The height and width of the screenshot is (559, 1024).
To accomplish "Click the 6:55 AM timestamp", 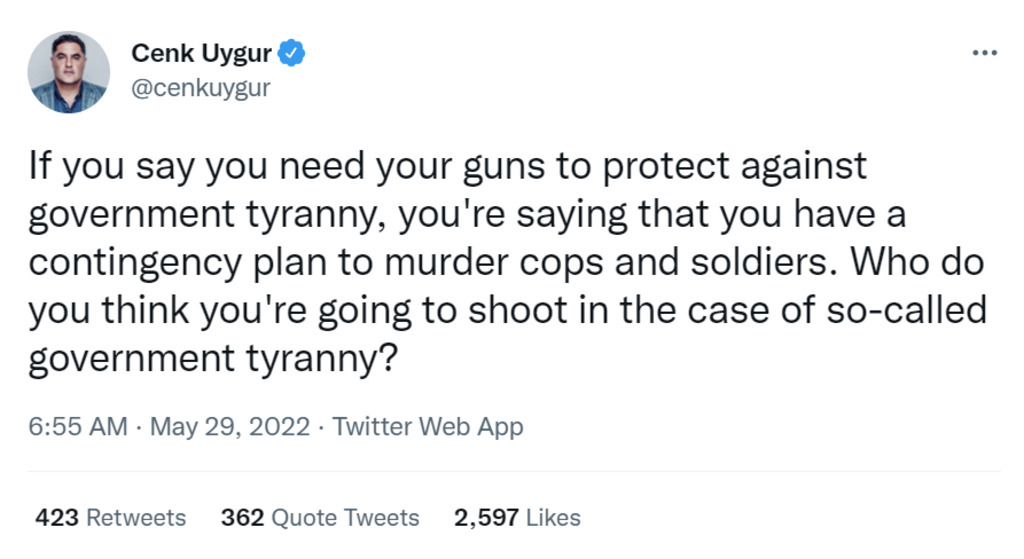I will click(77, 427).
